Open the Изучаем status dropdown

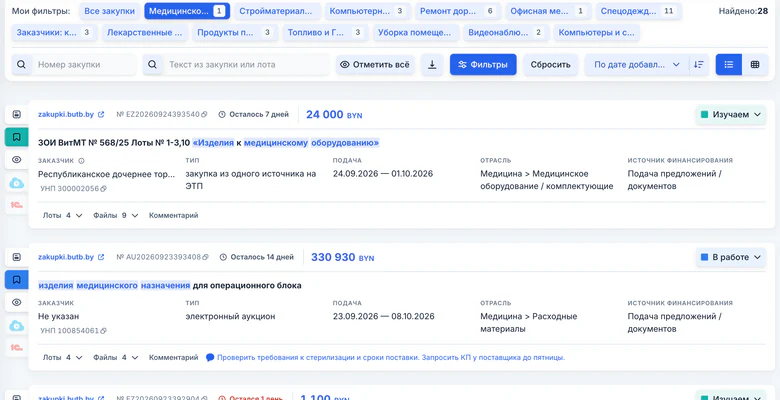[x=731, y=114]
